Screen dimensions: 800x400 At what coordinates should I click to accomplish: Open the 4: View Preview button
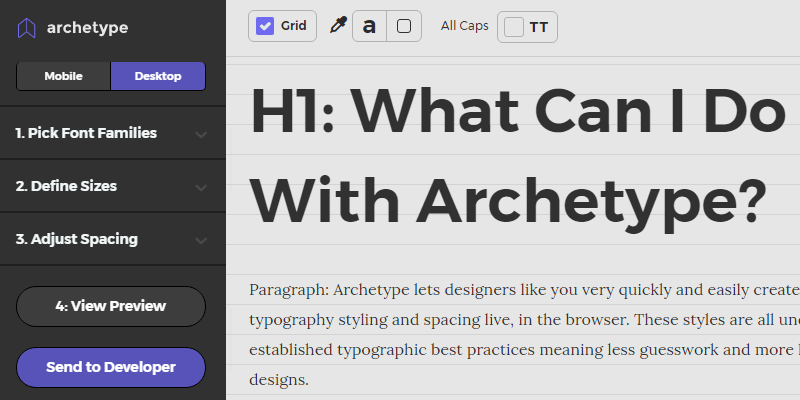[111, 306]
